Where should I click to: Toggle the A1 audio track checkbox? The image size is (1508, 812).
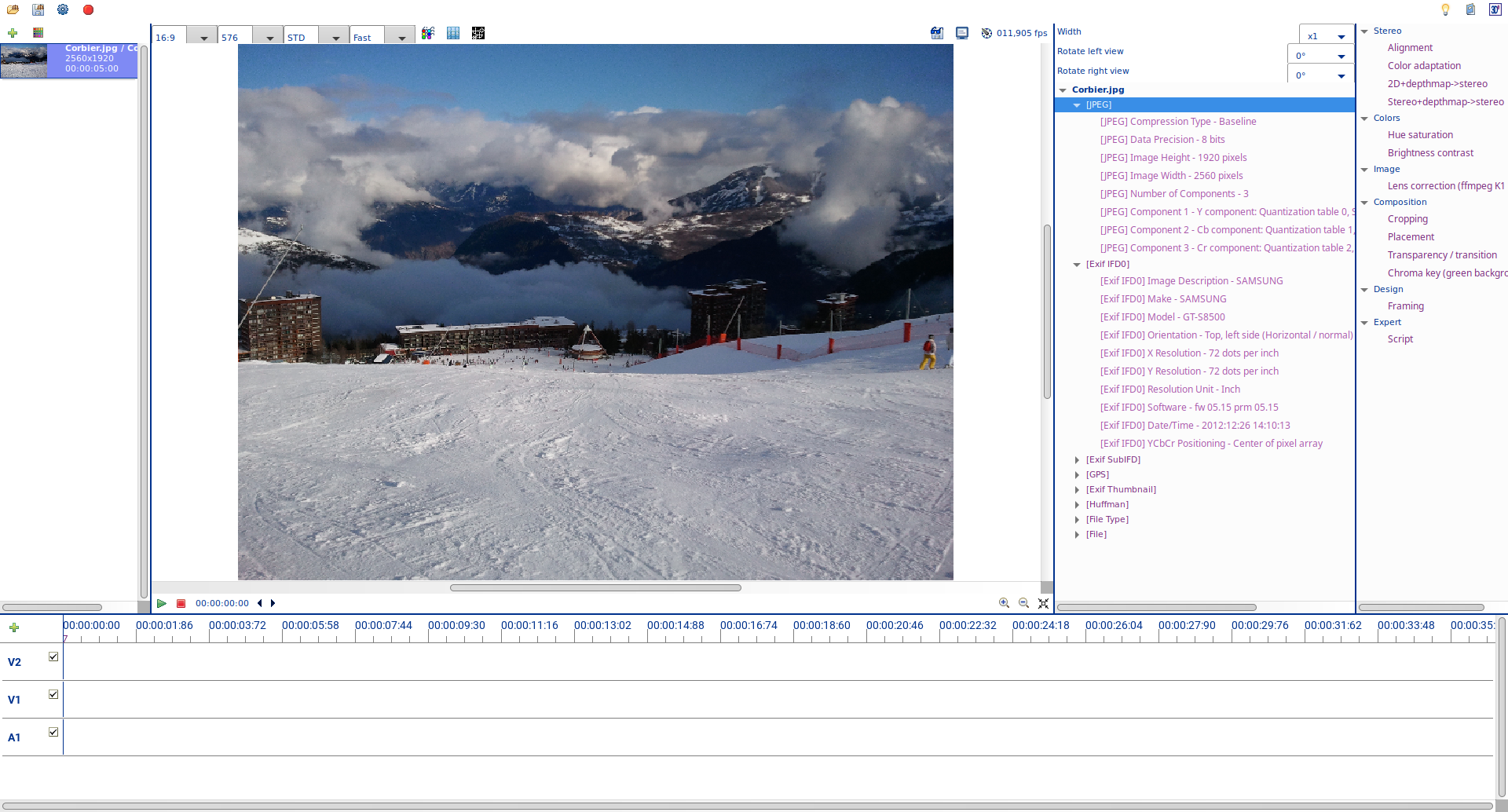(x=53, y=732)
